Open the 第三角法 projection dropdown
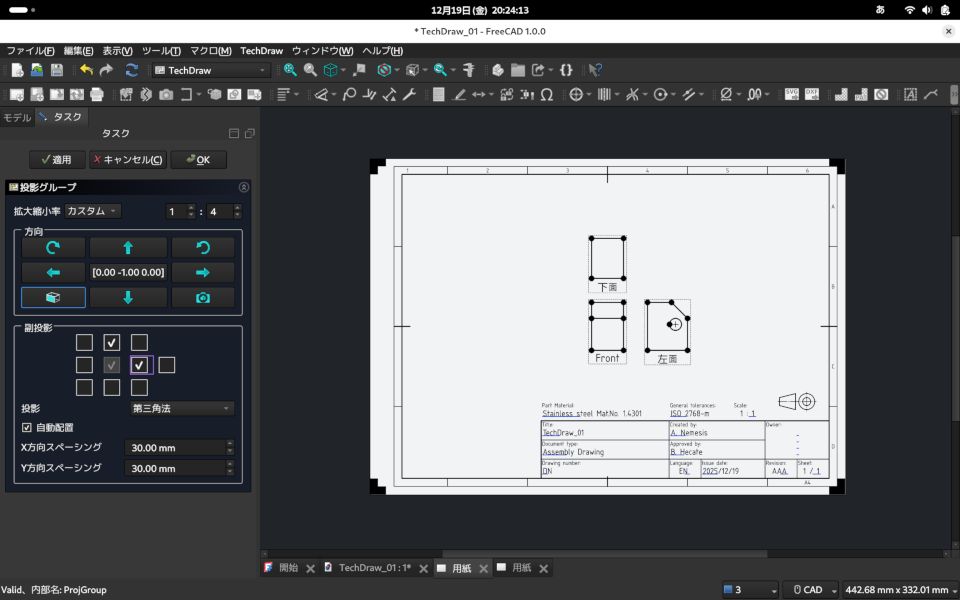This screenshot has height=600, width=960. click(x=182, y=408)
